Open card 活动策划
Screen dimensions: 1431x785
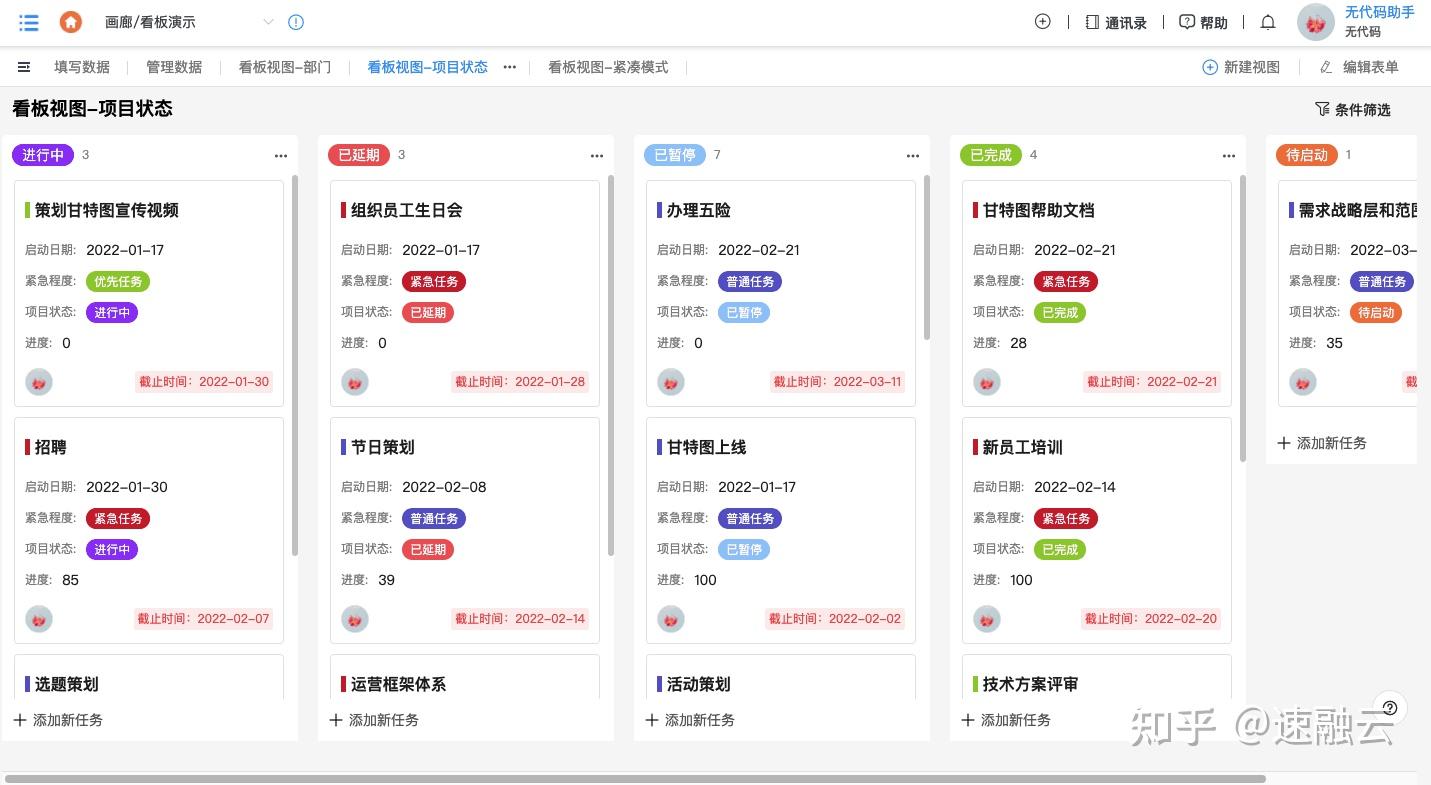point(781,678)
